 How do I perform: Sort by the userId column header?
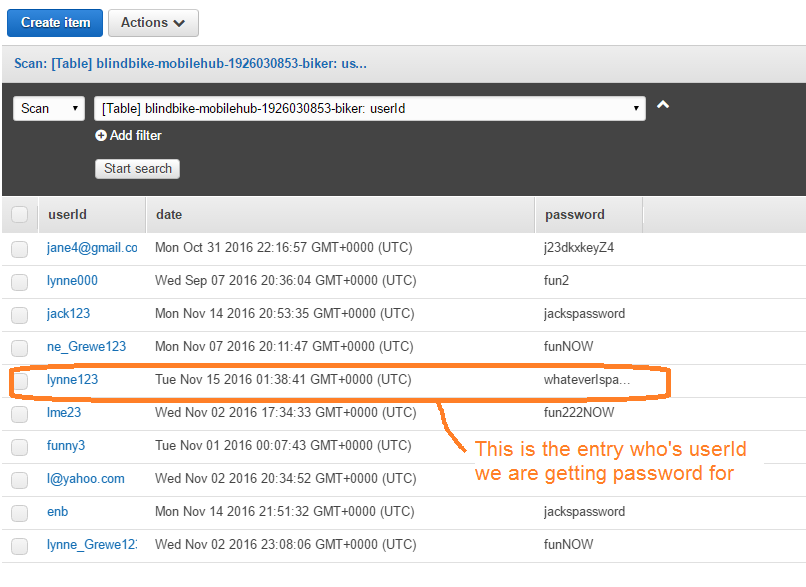[68, 215]
